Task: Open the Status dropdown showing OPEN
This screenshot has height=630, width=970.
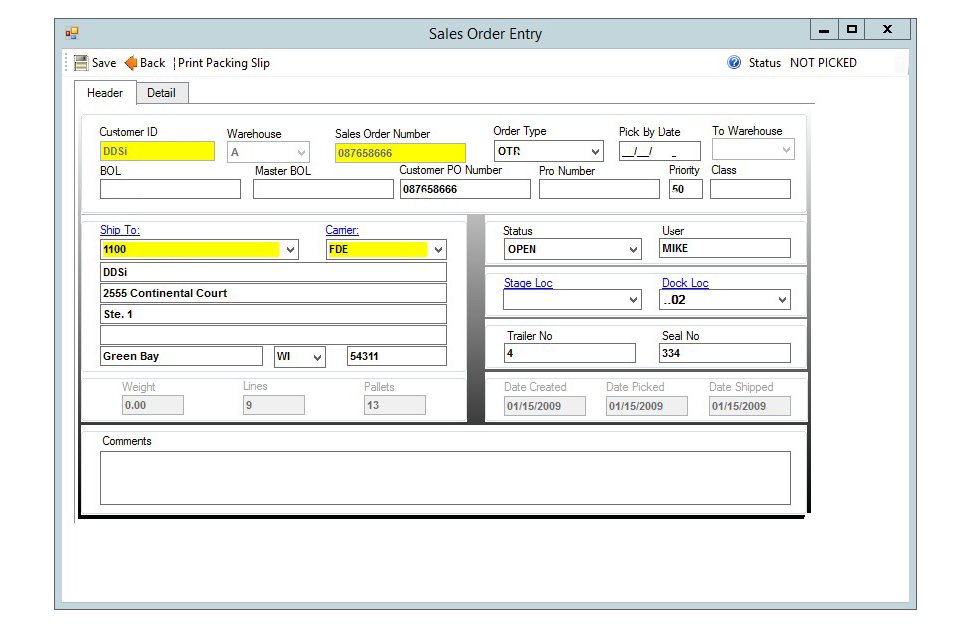Action: tap(633, 250)
